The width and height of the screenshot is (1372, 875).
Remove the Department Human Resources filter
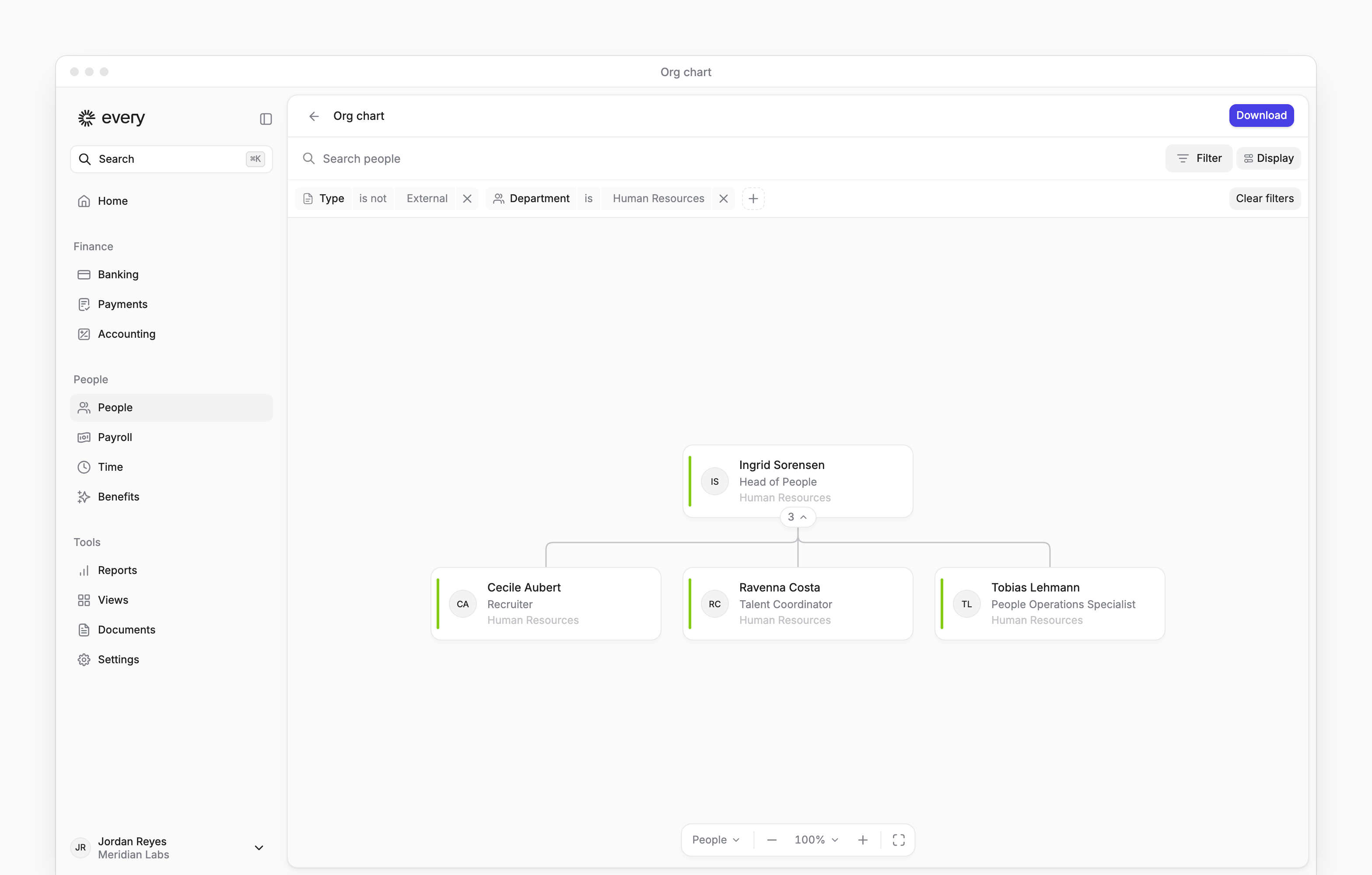point(724,198)
